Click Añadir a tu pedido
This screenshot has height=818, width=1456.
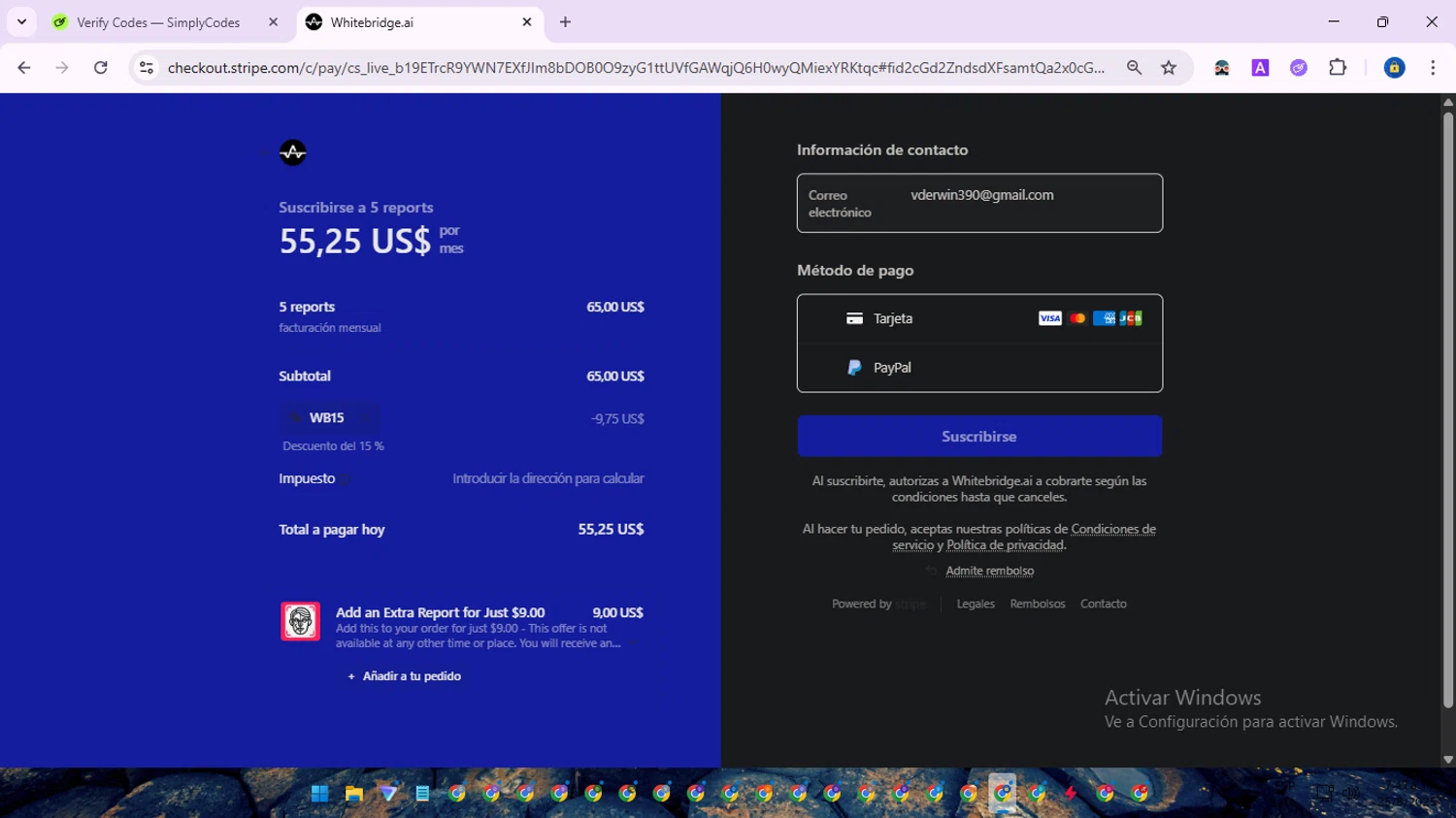click(x=404, y=676)
